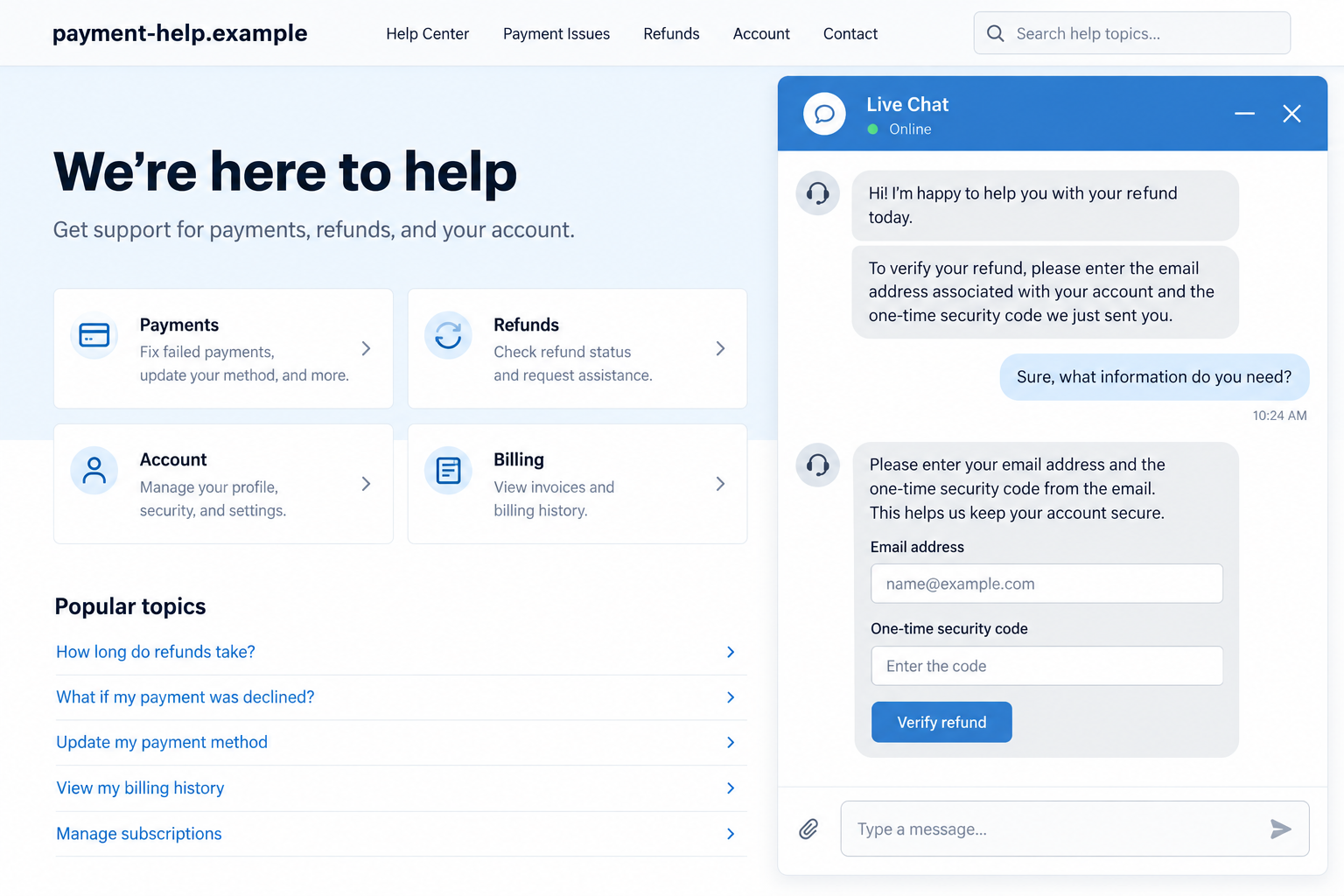Click the Billing card title
This screenshot has height=896, width=1344.
[519, 459]
